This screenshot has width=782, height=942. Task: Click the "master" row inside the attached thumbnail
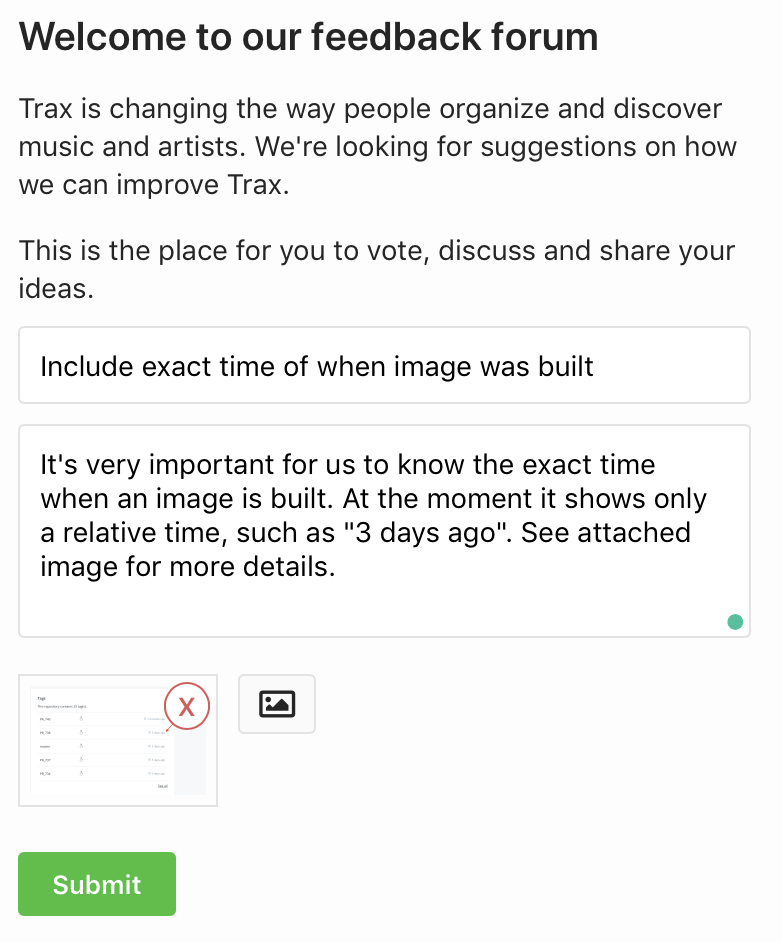pyautogui.click(x=102, y=746)
